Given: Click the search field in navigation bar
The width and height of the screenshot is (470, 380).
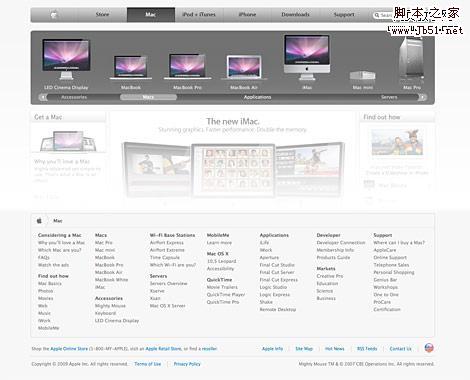Looking at the screenshot, I should click(383, 15).
